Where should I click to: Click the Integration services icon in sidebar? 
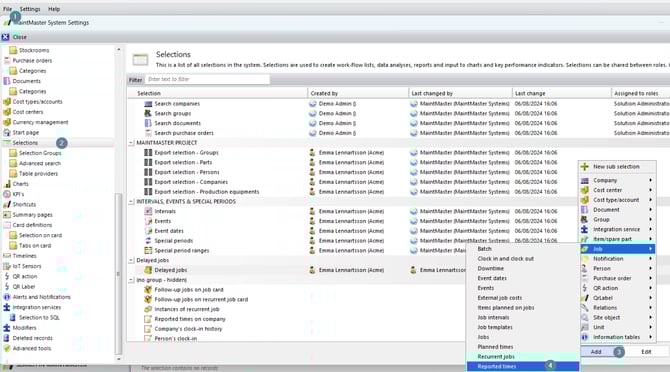[7, 307]
